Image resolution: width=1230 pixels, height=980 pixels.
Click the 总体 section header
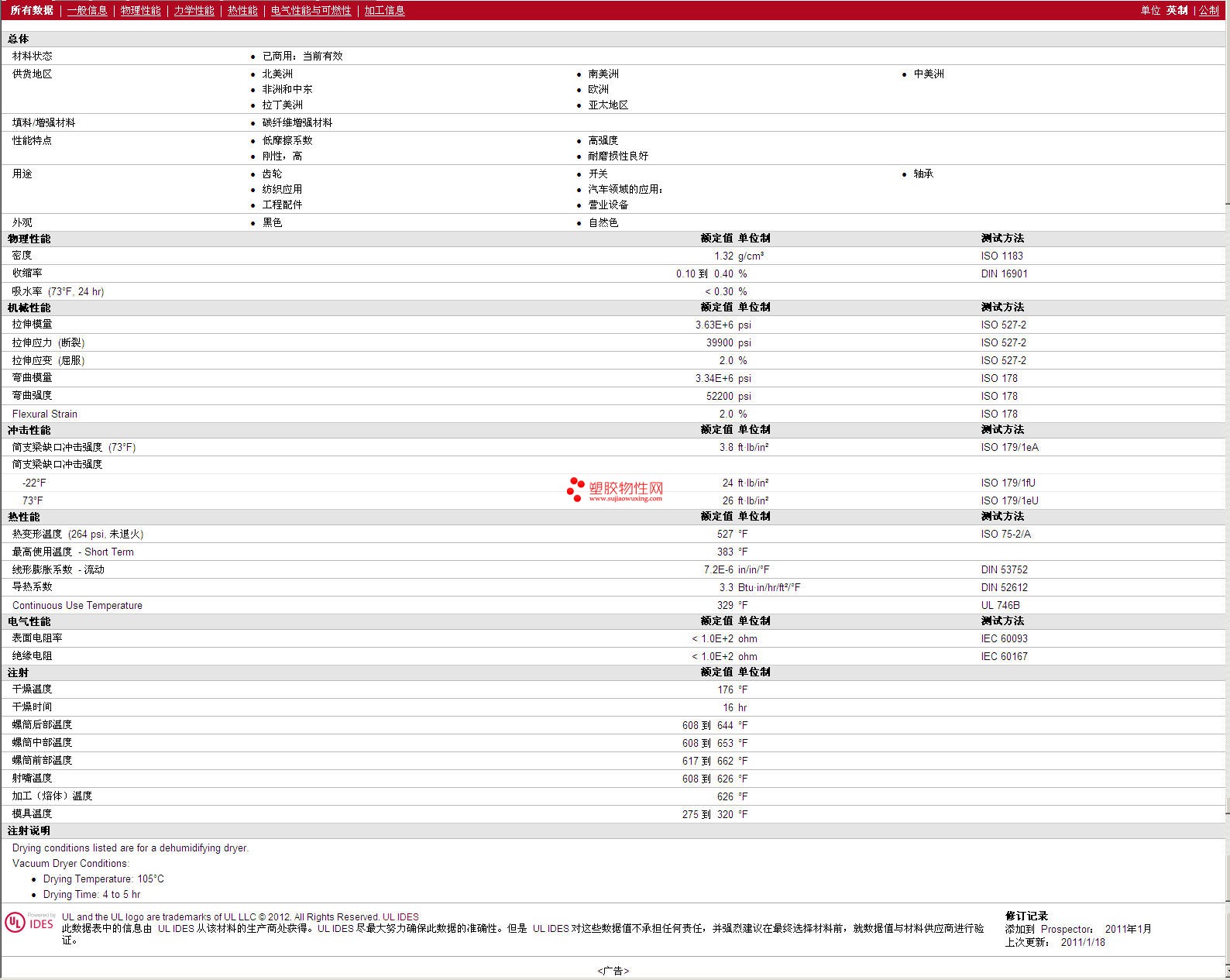coord(19,39)
